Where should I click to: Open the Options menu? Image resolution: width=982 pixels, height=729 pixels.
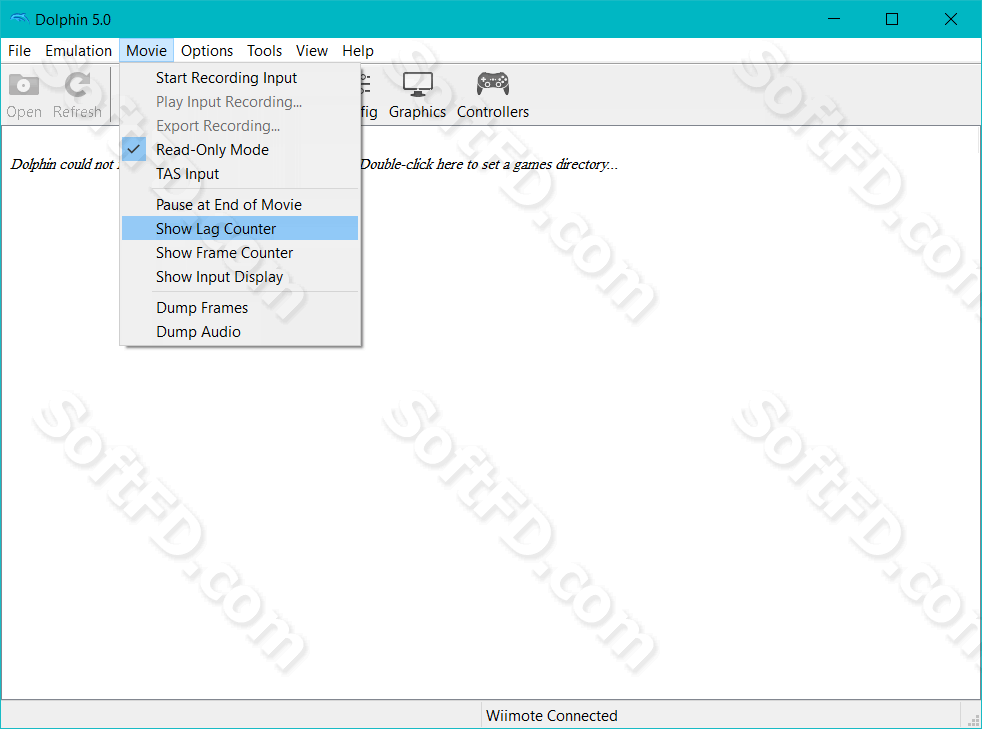pyautogui.click(x=207, y=51)
